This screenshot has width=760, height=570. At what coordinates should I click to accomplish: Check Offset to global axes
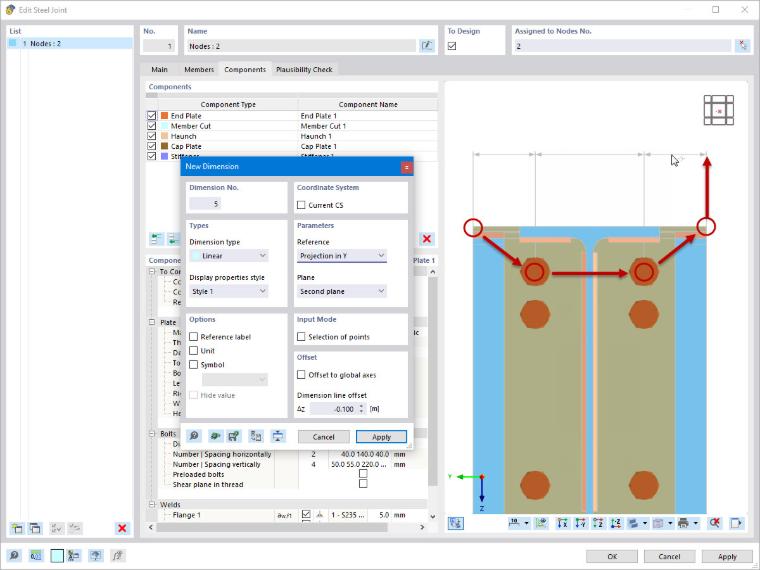tap(301, 375)
